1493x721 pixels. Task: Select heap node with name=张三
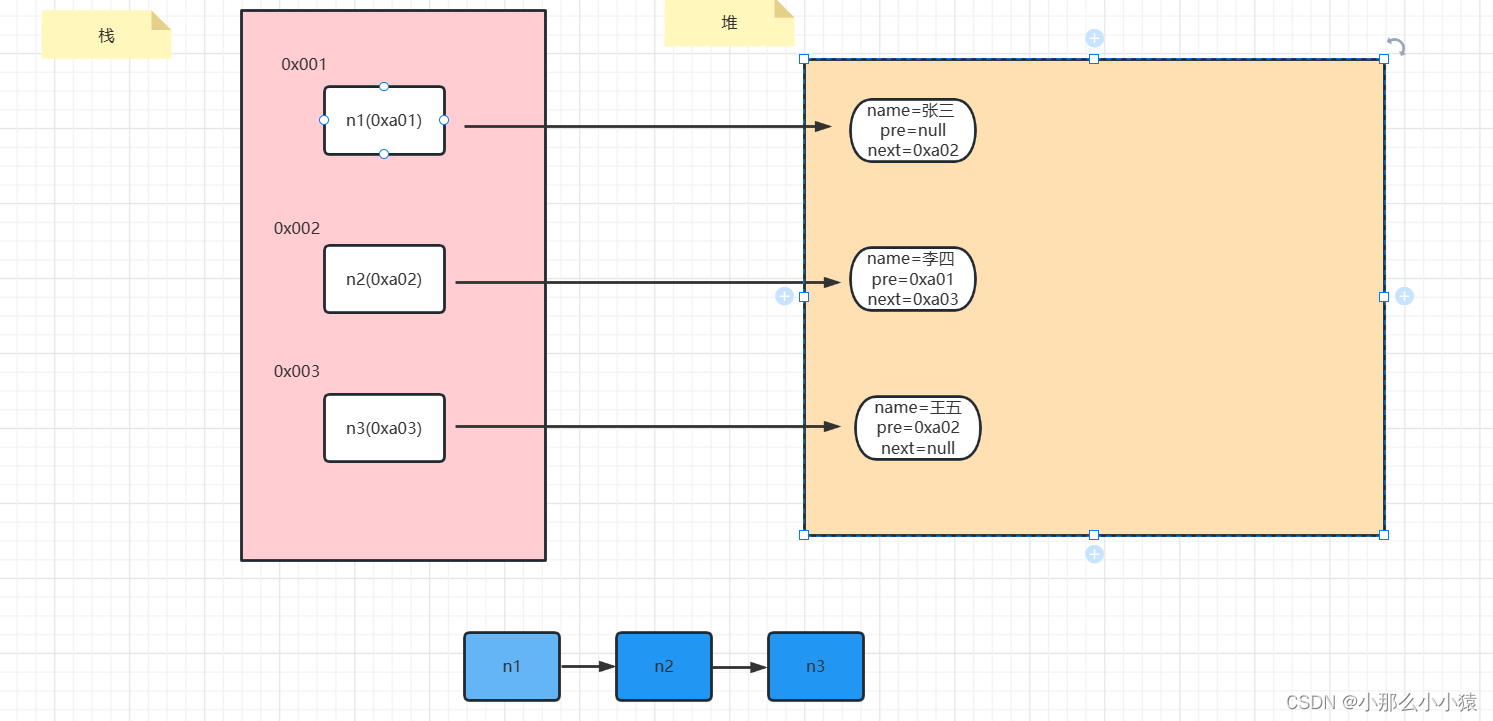coord(913,131)
